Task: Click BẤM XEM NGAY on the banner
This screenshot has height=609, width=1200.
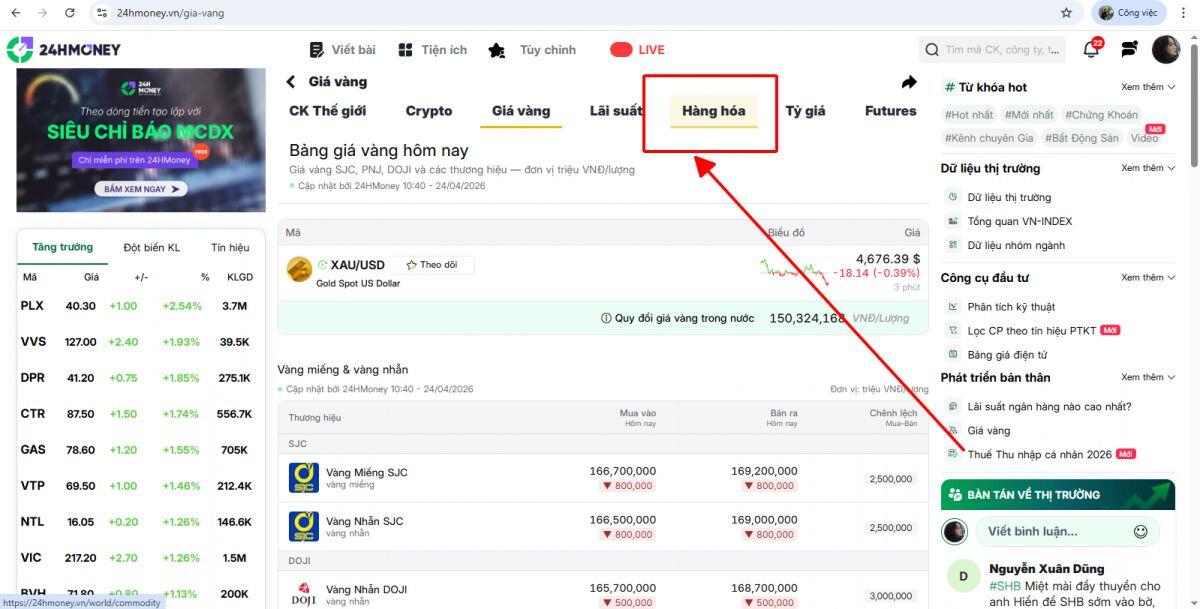Action: 141,188
